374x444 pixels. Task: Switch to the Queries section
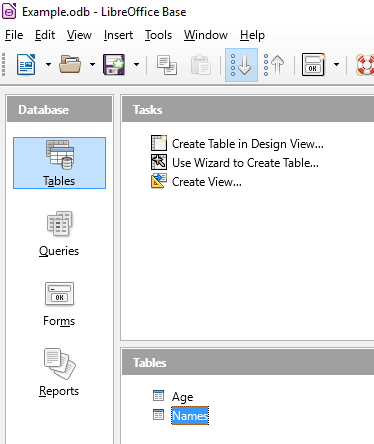pos(59,234)
